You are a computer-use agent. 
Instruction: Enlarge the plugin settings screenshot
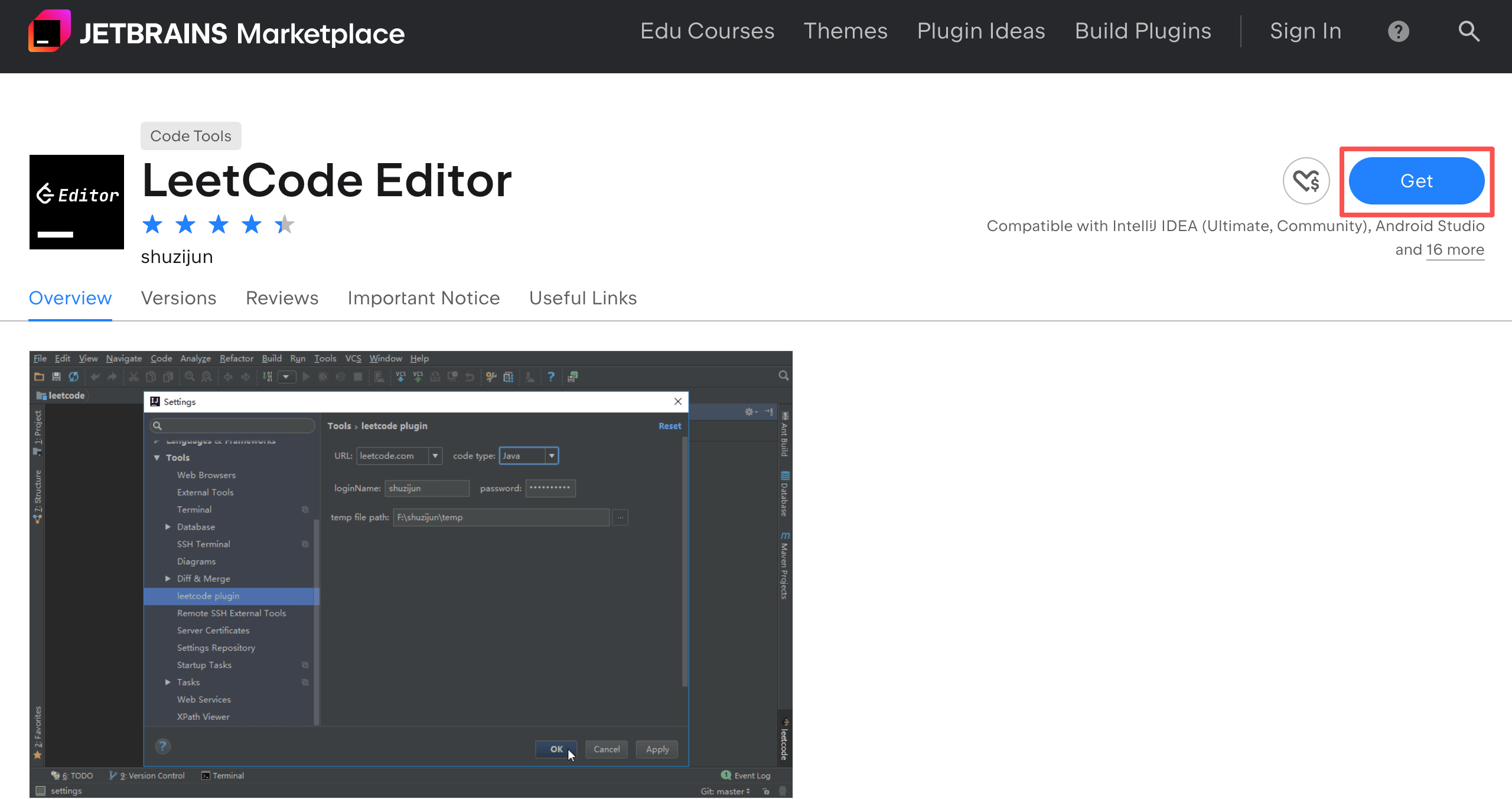click(x=411, y=574)
